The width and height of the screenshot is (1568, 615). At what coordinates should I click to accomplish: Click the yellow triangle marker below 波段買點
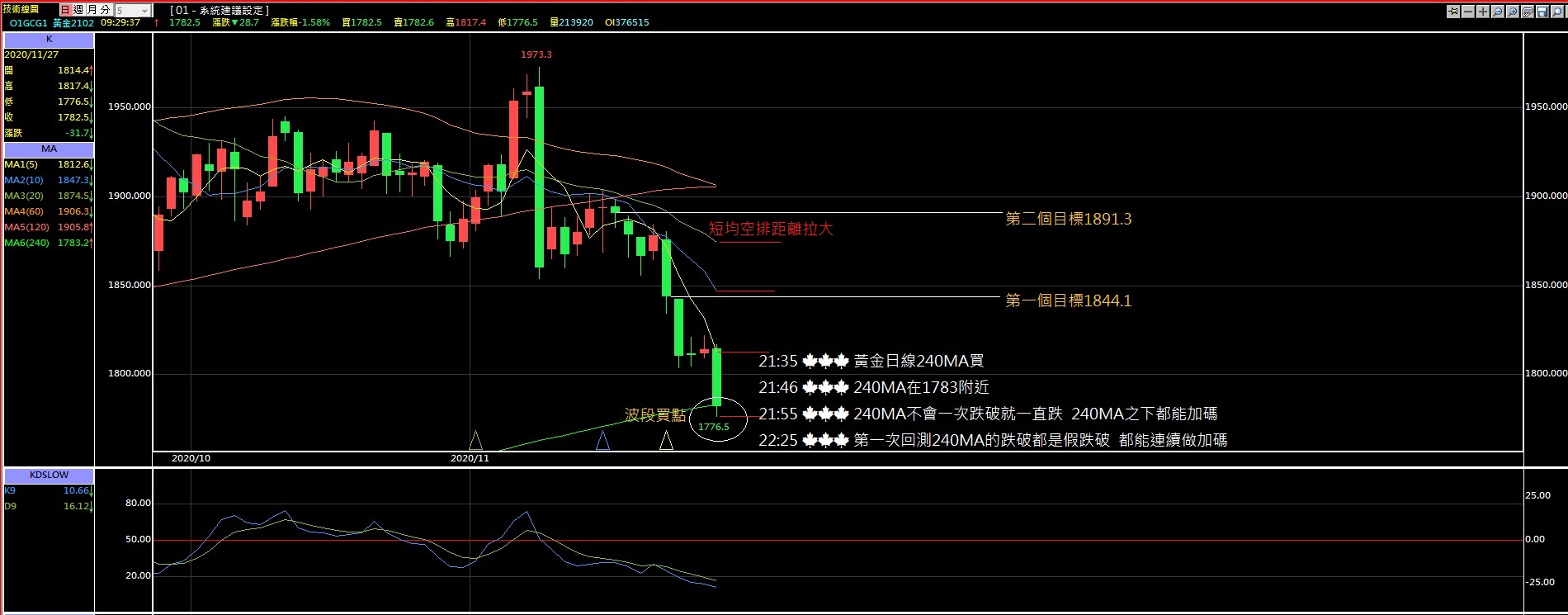[666, 440]
